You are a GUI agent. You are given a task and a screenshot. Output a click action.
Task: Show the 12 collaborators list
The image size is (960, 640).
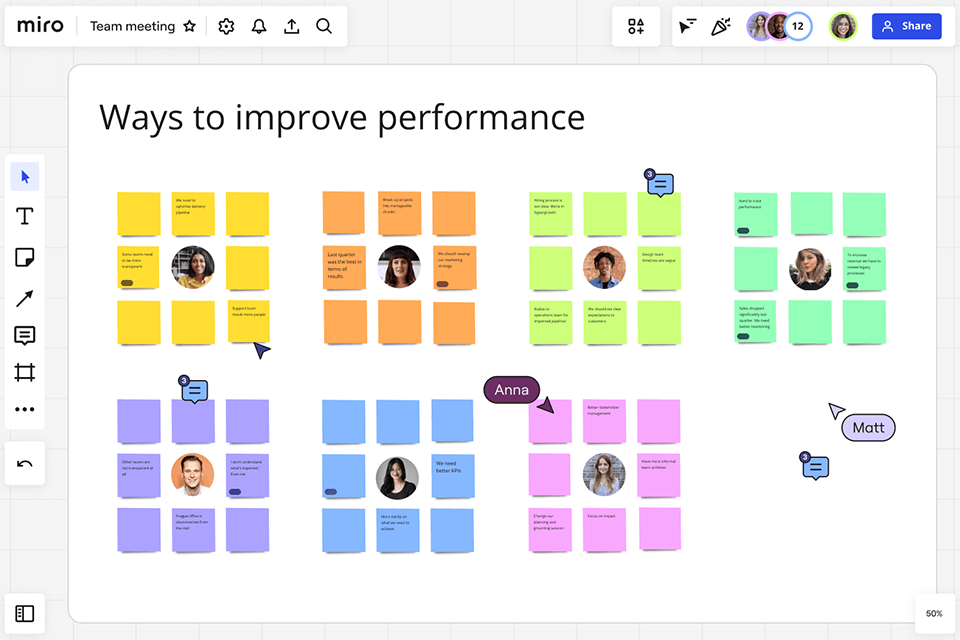point(798,26)
